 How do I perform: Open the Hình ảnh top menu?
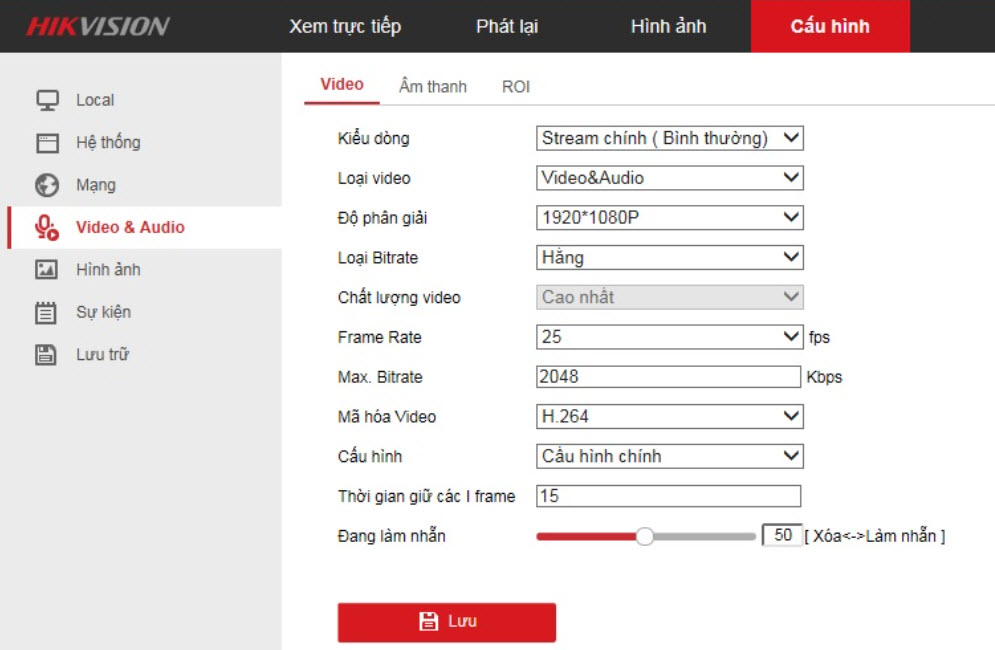click(x=668, y=26)
